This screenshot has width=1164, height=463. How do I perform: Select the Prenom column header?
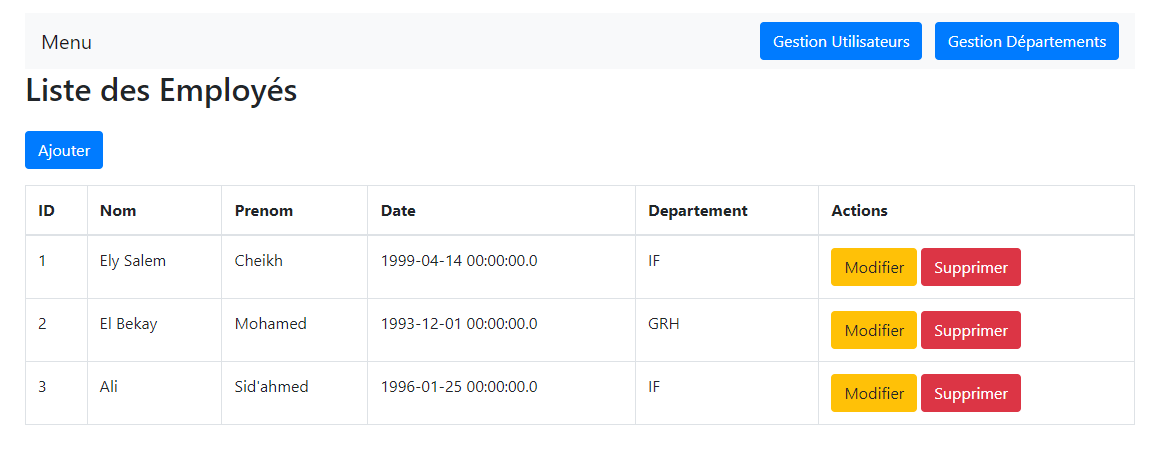264,211
